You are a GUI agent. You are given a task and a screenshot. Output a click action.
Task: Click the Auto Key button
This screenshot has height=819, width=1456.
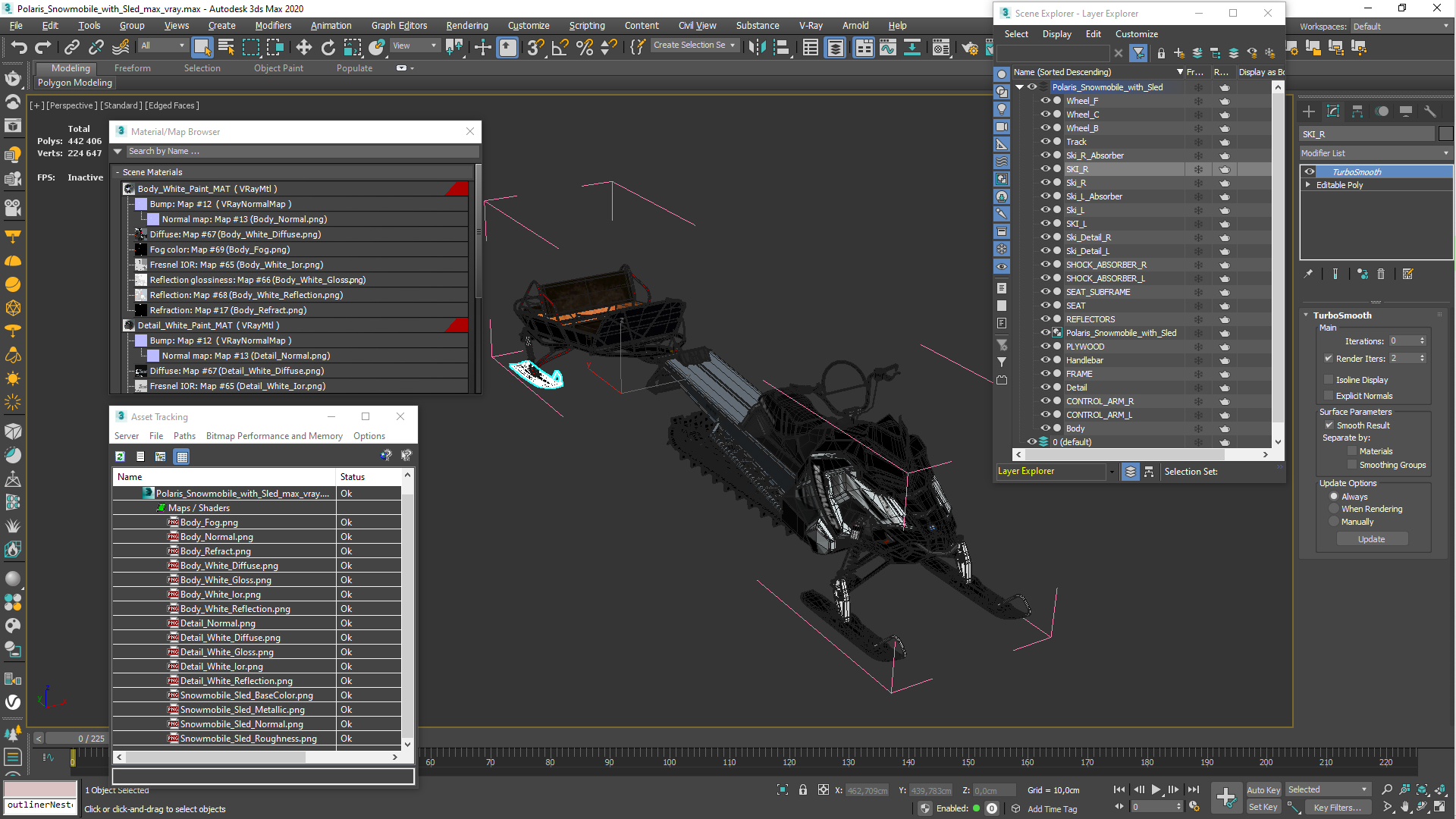(x=1263, y=790)
